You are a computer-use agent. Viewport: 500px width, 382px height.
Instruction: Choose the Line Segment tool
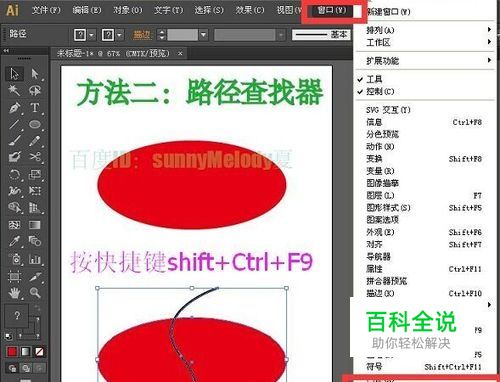pos(14,124)
